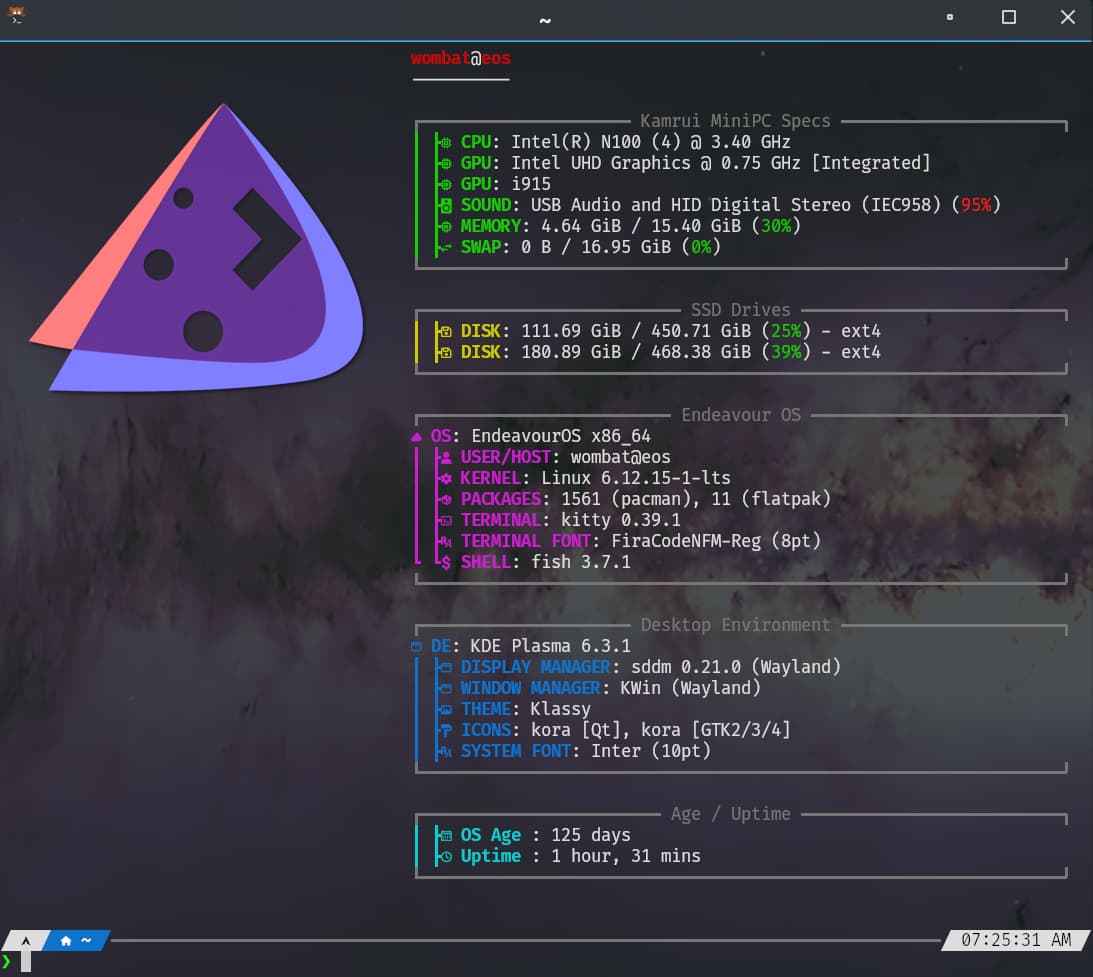Click the EndeavourOS logo art
This screenshot has height=977, width=1093.
(196, 247)
